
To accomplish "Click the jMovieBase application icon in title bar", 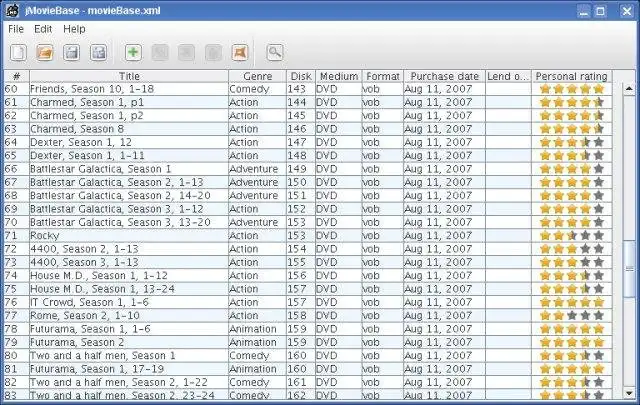I will coord(13,11).
